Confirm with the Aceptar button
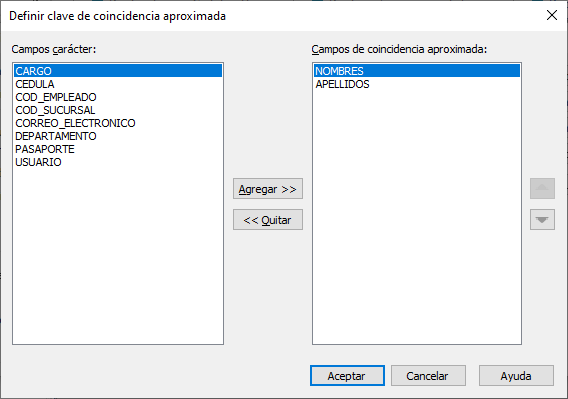The height and width of the screenshot is (399, 568). tap(347, 376)
